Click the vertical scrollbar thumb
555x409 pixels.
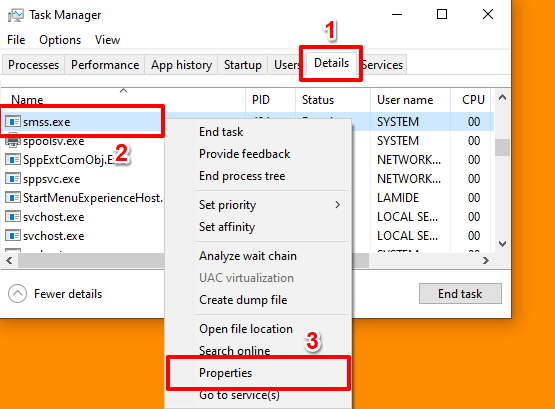(502, 148)
